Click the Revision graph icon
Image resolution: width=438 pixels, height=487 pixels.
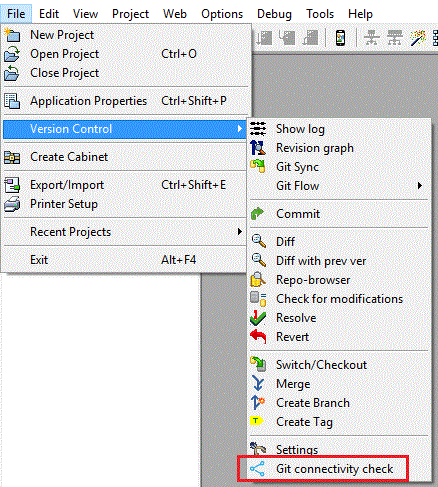pos(258,148)
